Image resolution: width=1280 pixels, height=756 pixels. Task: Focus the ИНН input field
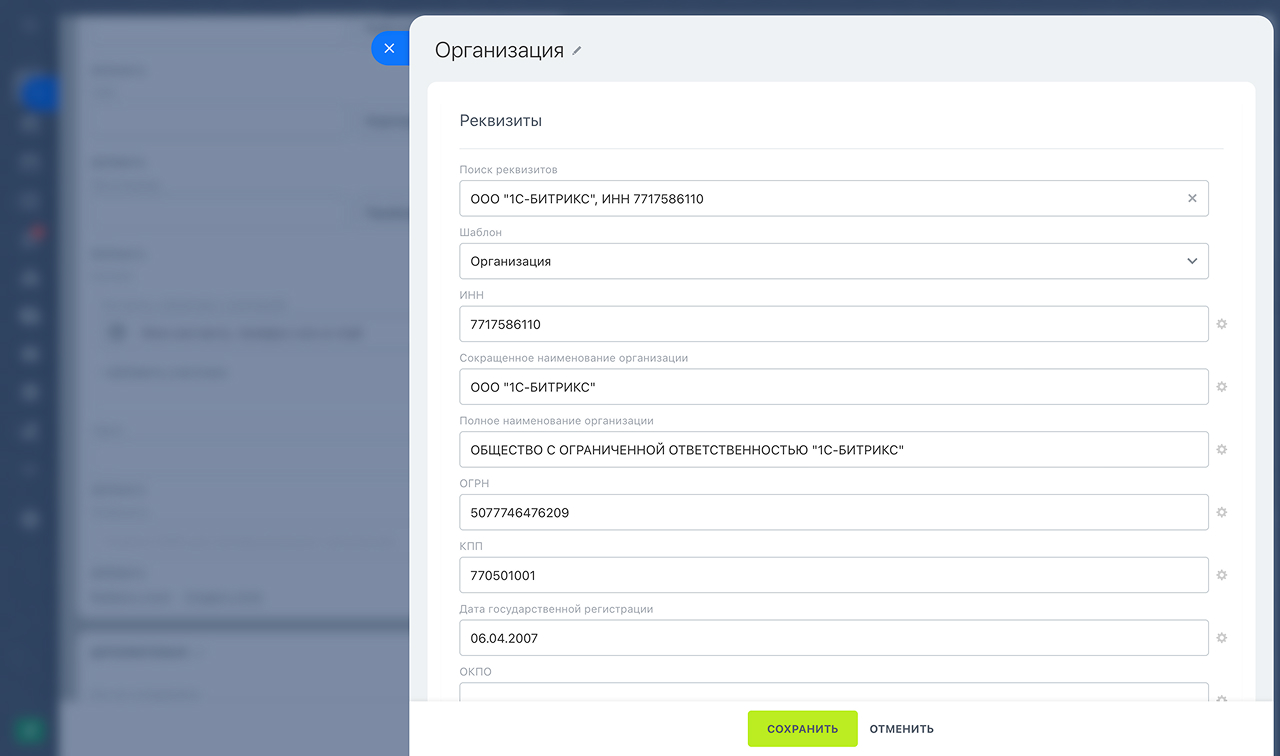(x=834, y=324)
